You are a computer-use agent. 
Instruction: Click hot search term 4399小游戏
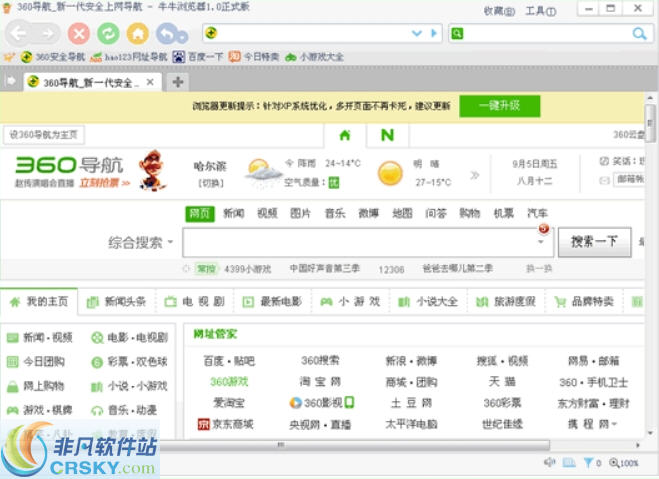pos(248,269)
